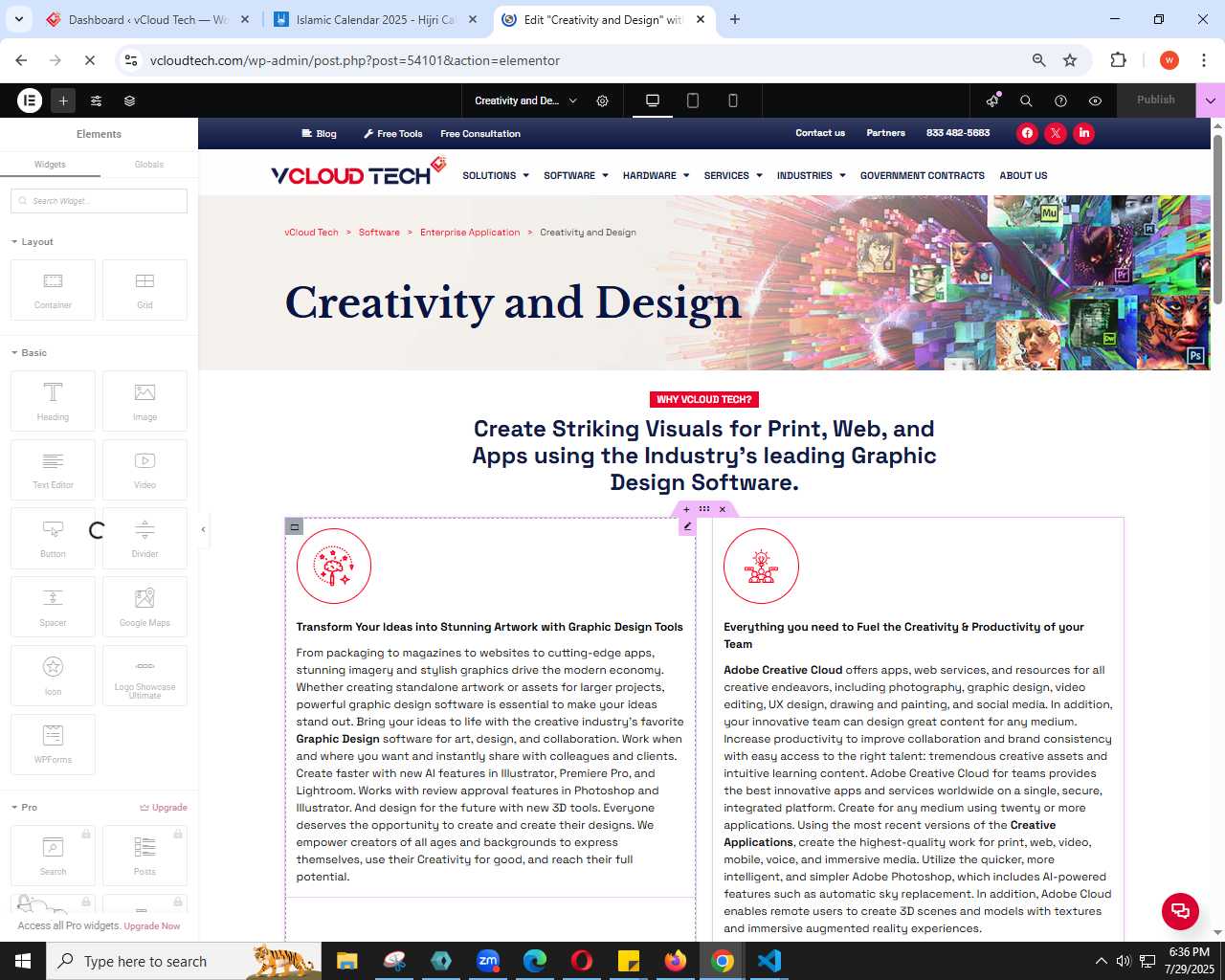Open Site Settings sliders icon

point(96,100)
